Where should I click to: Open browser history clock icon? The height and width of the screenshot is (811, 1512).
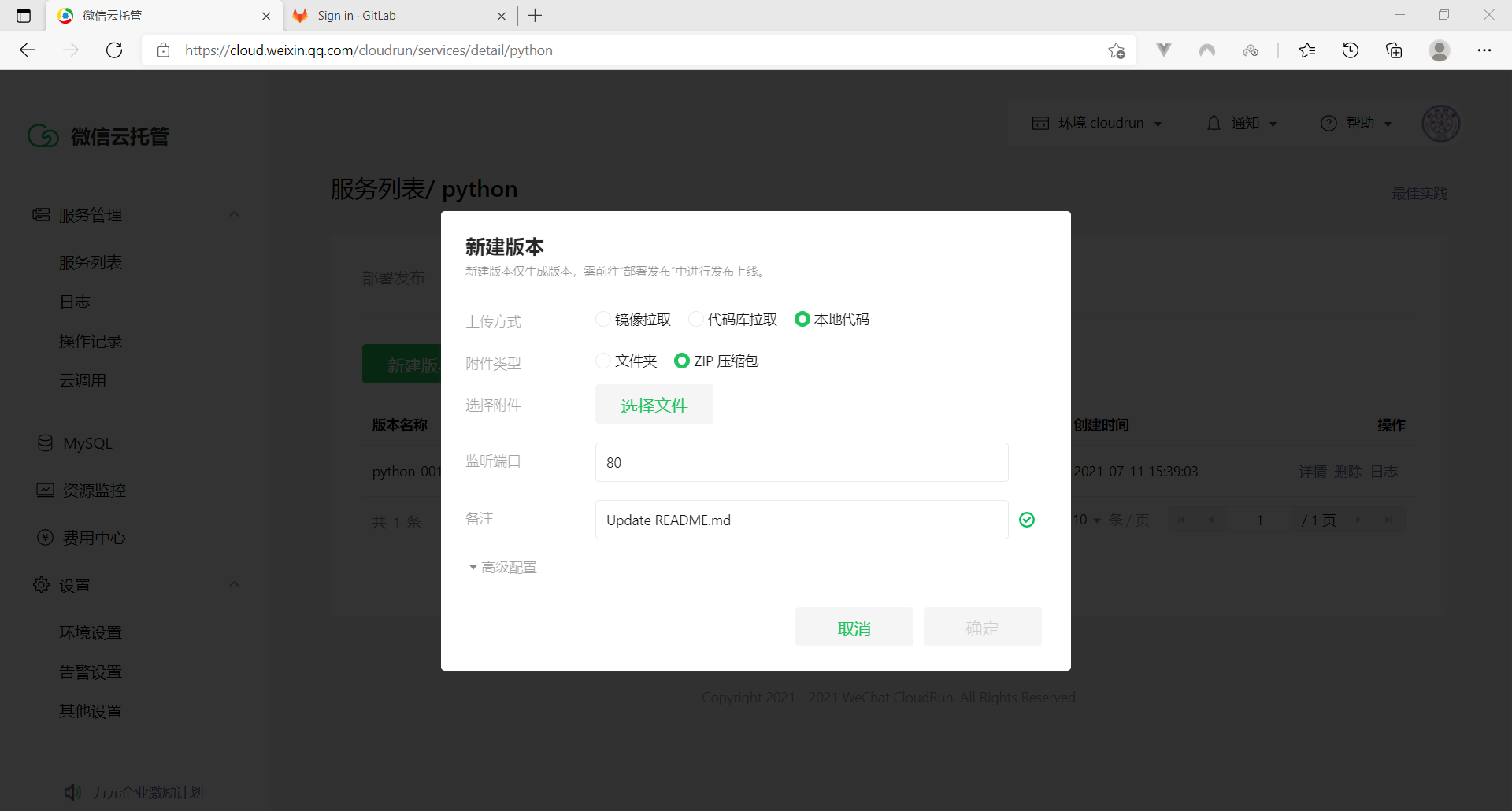[x=1351, y=50]
